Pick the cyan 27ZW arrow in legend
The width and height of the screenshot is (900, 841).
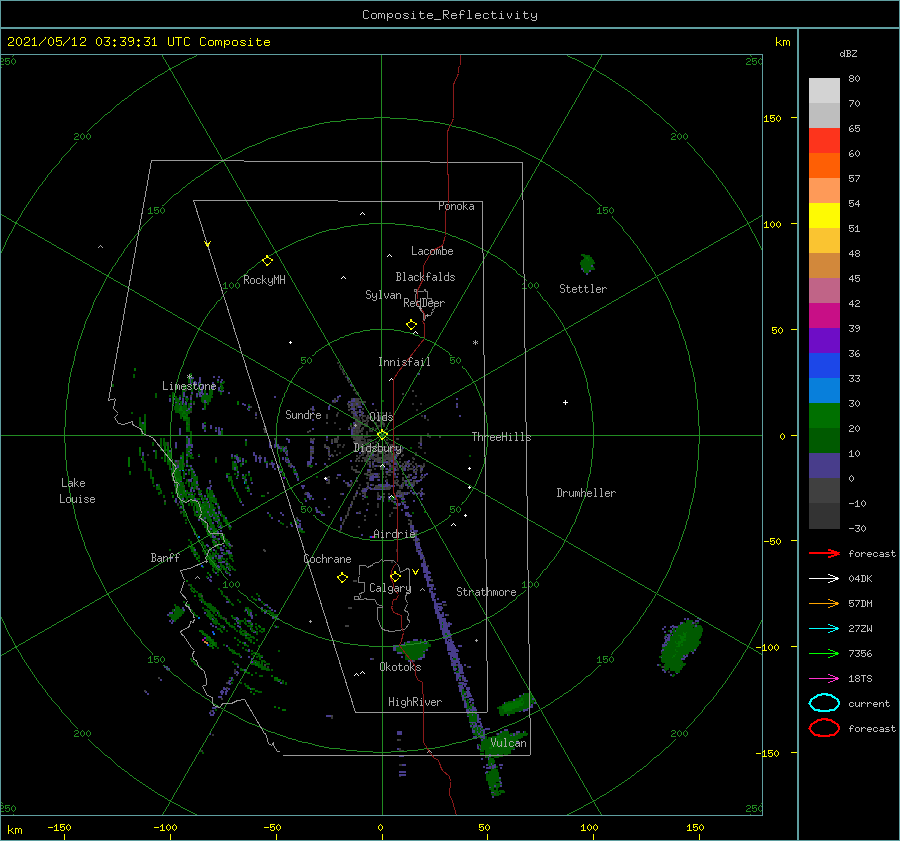(x=824, y=629)
